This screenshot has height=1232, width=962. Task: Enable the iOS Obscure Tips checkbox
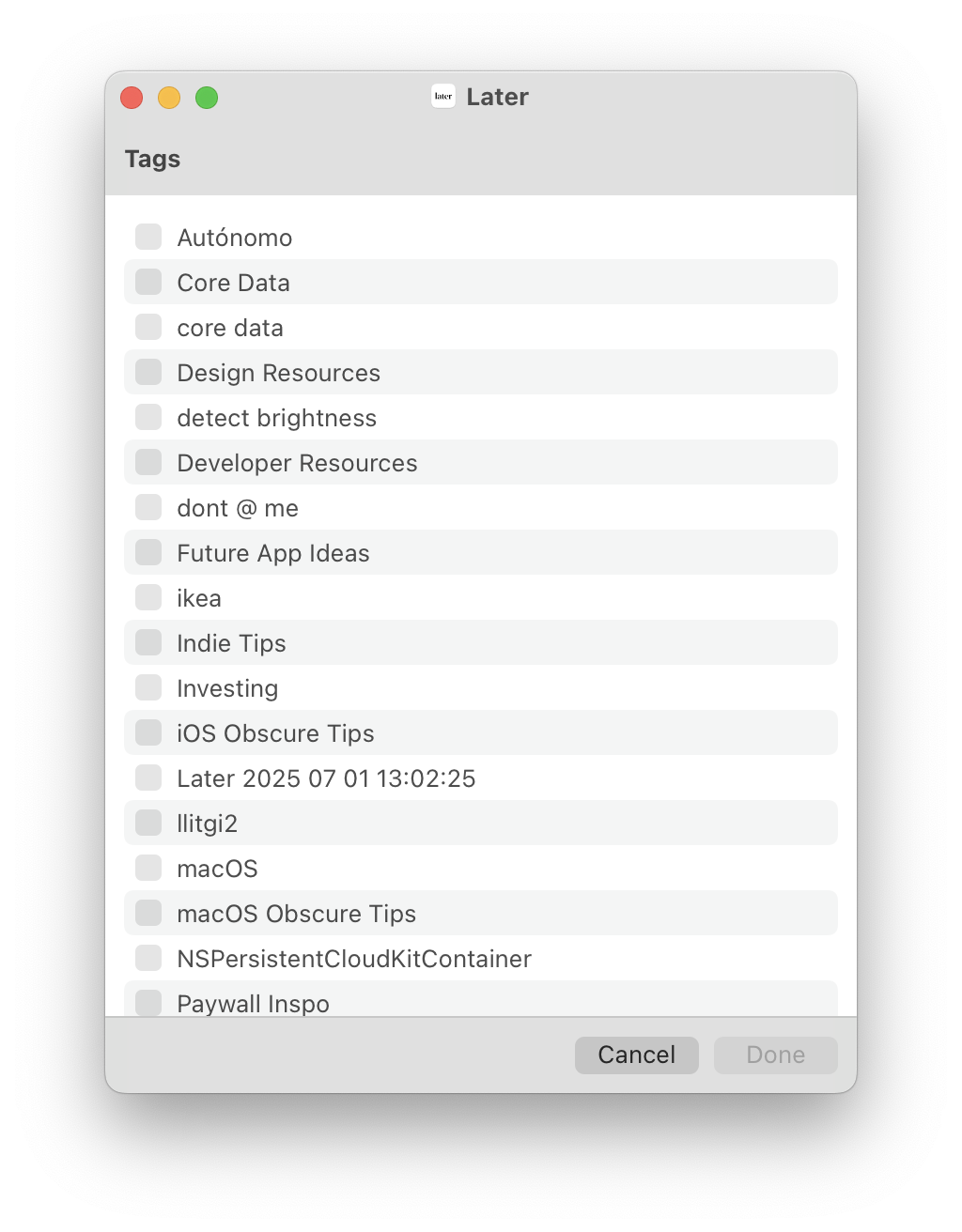pos(148,732)
